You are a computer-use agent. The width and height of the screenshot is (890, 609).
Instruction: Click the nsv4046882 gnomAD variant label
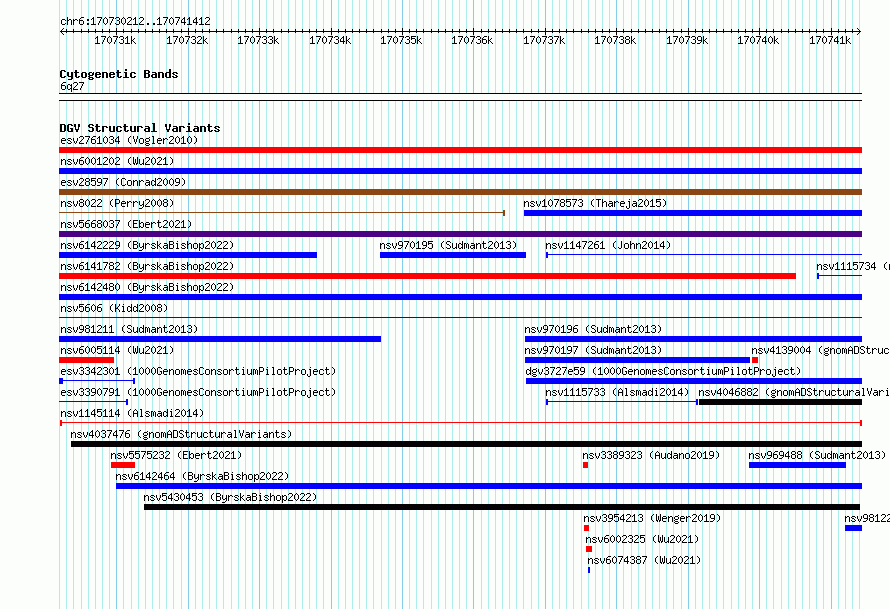794,392
